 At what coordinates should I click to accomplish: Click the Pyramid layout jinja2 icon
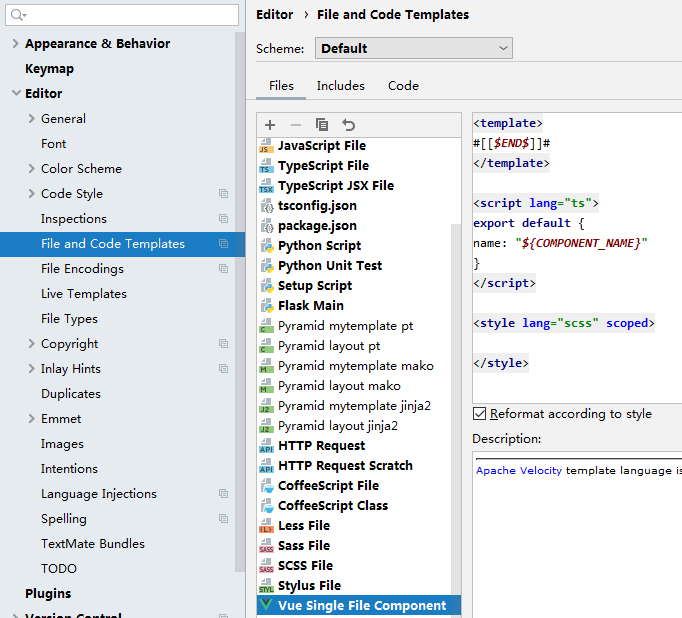pyautogui.click(x=266, y=426)
